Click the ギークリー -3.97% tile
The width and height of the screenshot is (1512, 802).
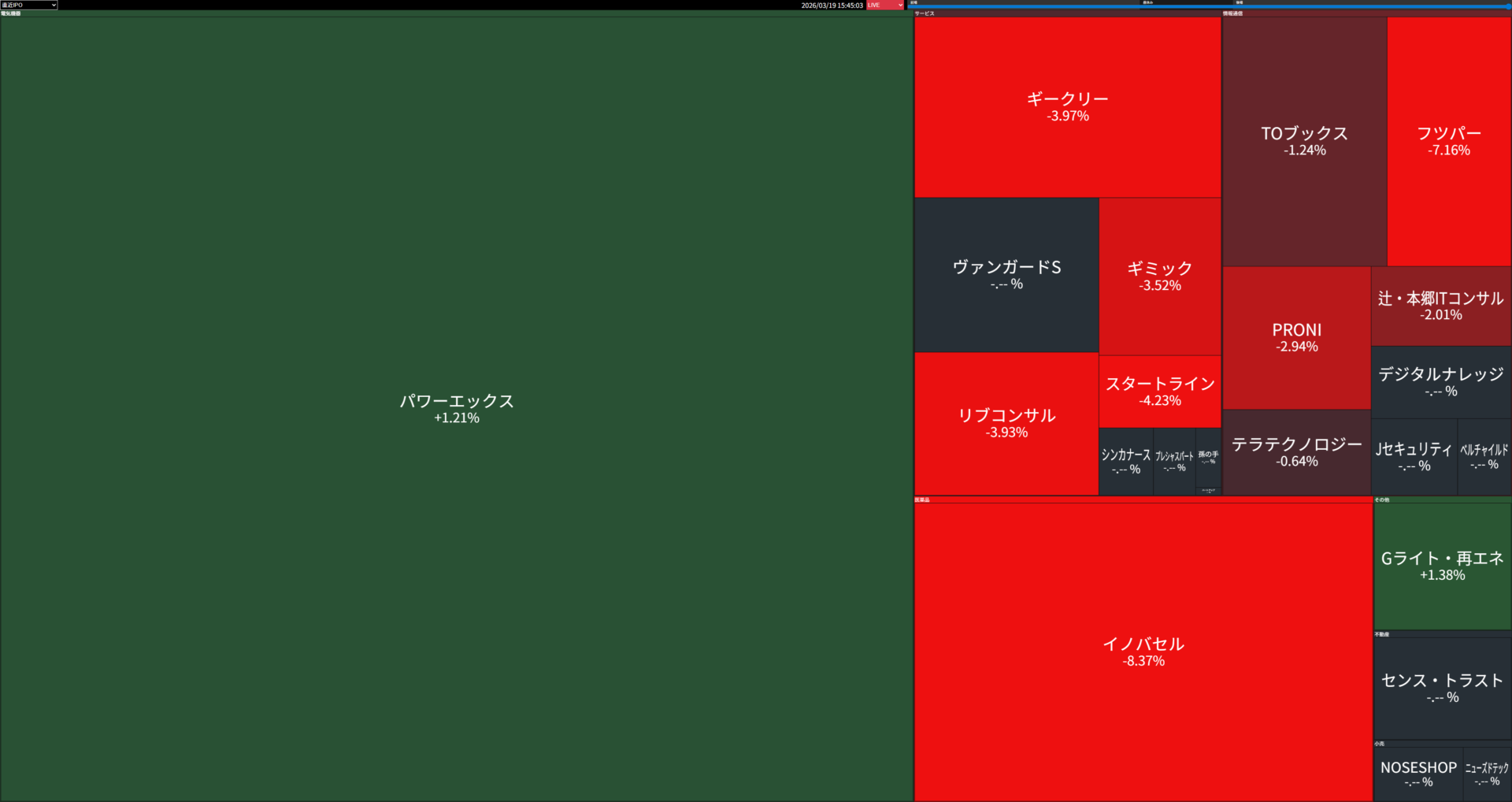[1067, 106]
